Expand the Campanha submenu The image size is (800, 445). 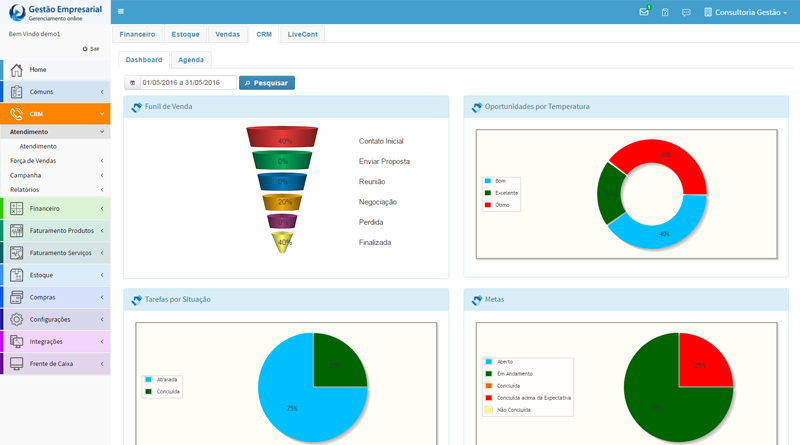55,175
